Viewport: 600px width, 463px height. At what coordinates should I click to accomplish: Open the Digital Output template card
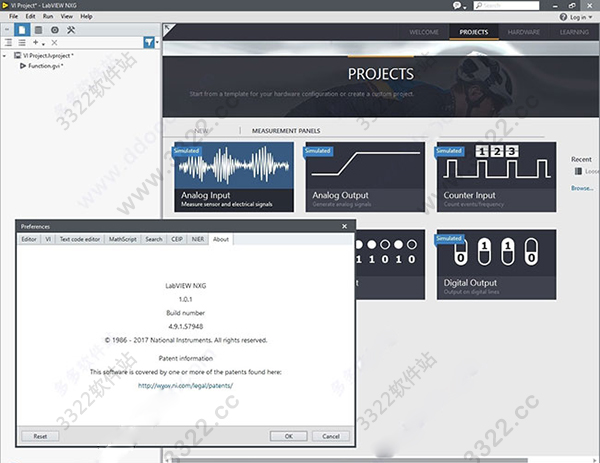point(496,264)
